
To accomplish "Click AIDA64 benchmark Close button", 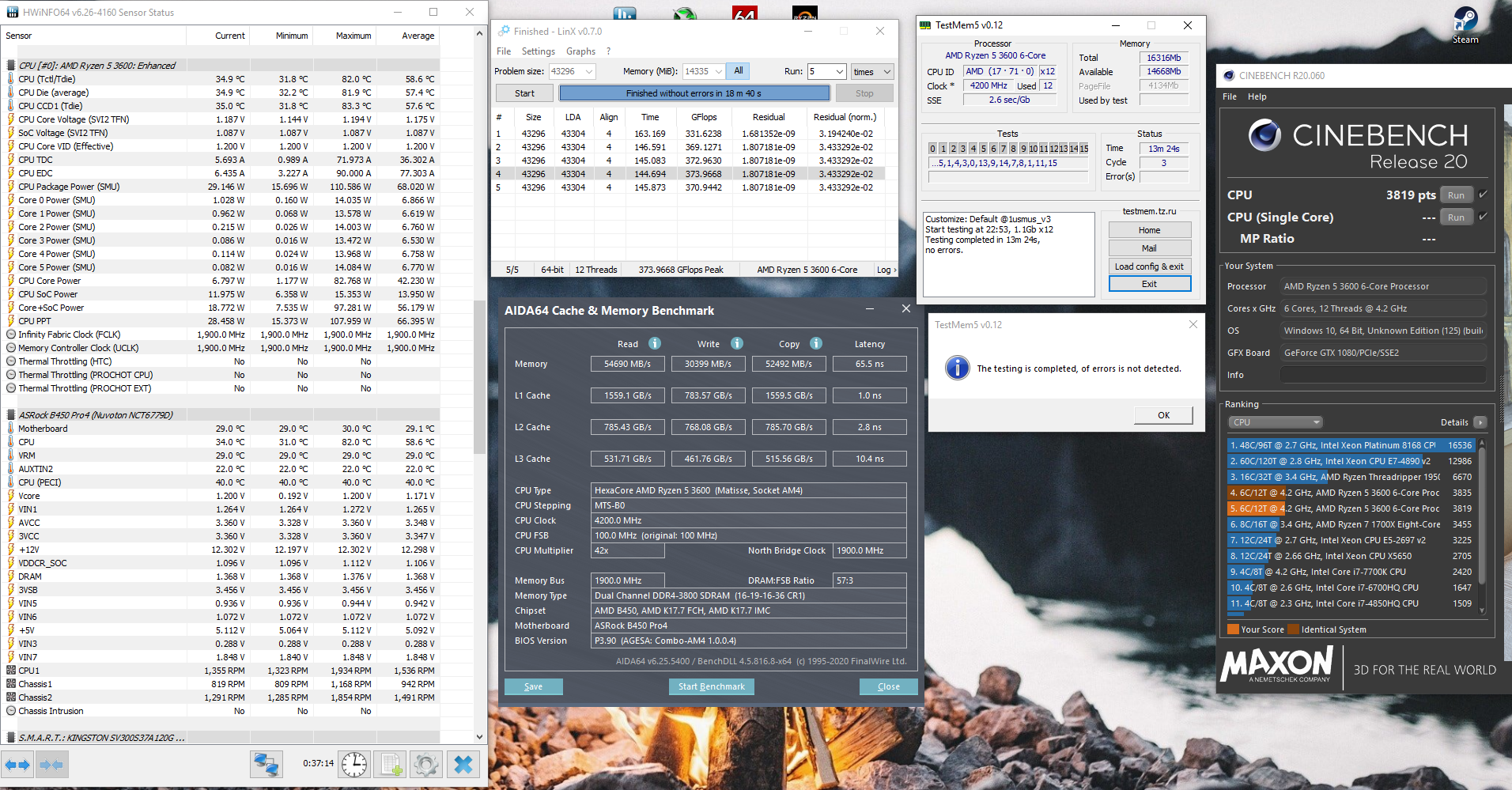I will [889, 686].
